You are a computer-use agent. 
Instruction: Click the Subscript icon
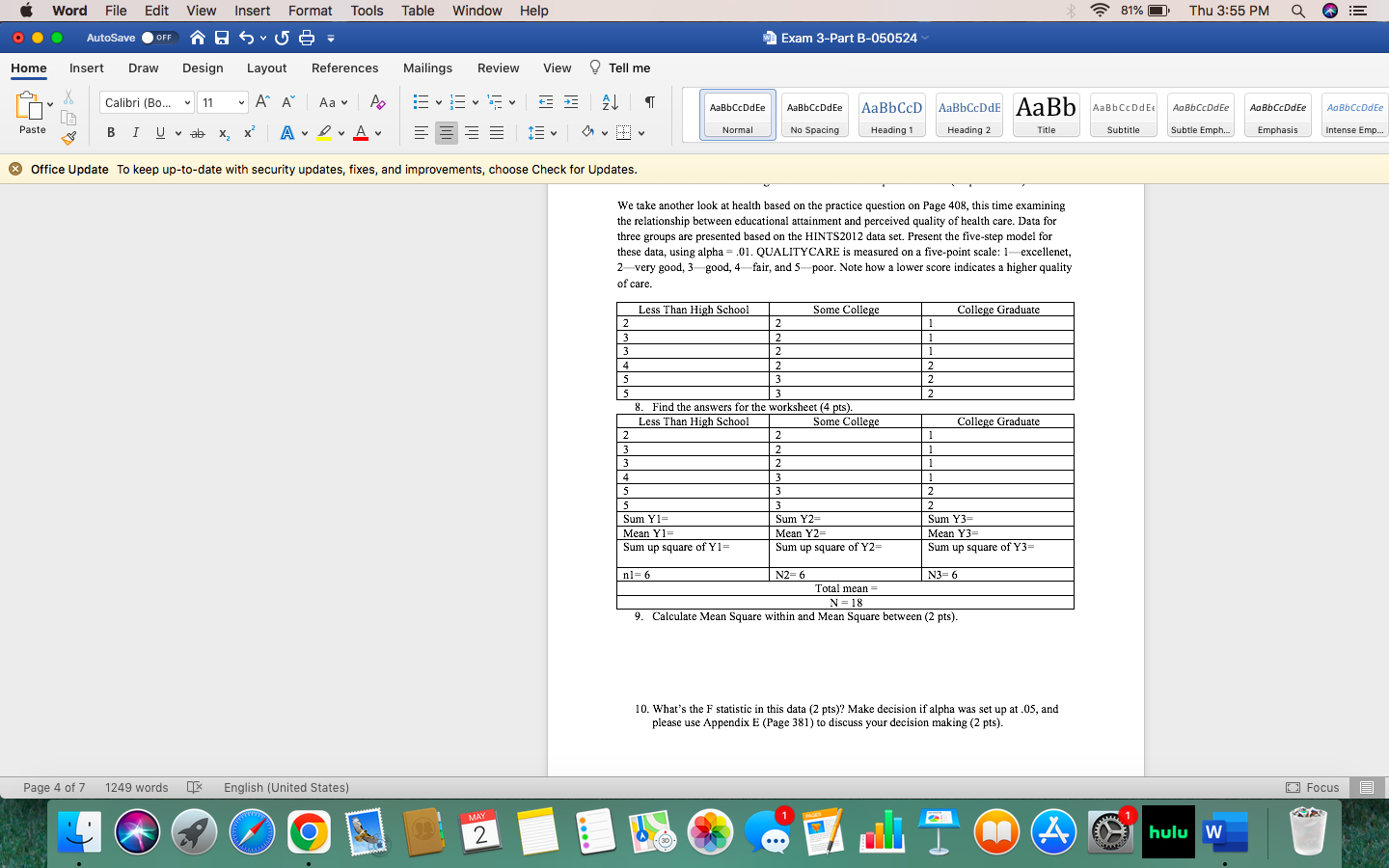click(225, 133)
